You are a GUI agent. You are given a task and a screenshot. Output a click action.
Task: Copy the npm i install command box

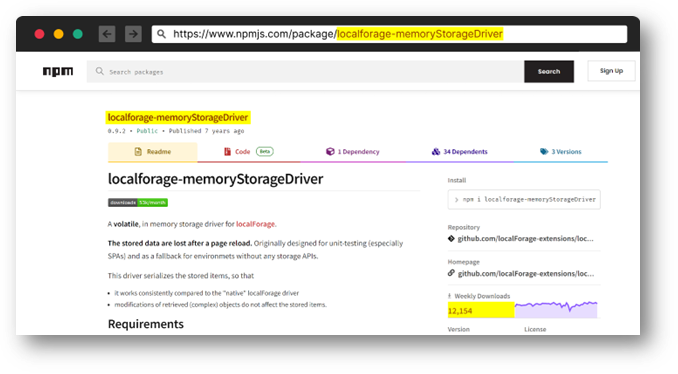[x=524, y=199]
